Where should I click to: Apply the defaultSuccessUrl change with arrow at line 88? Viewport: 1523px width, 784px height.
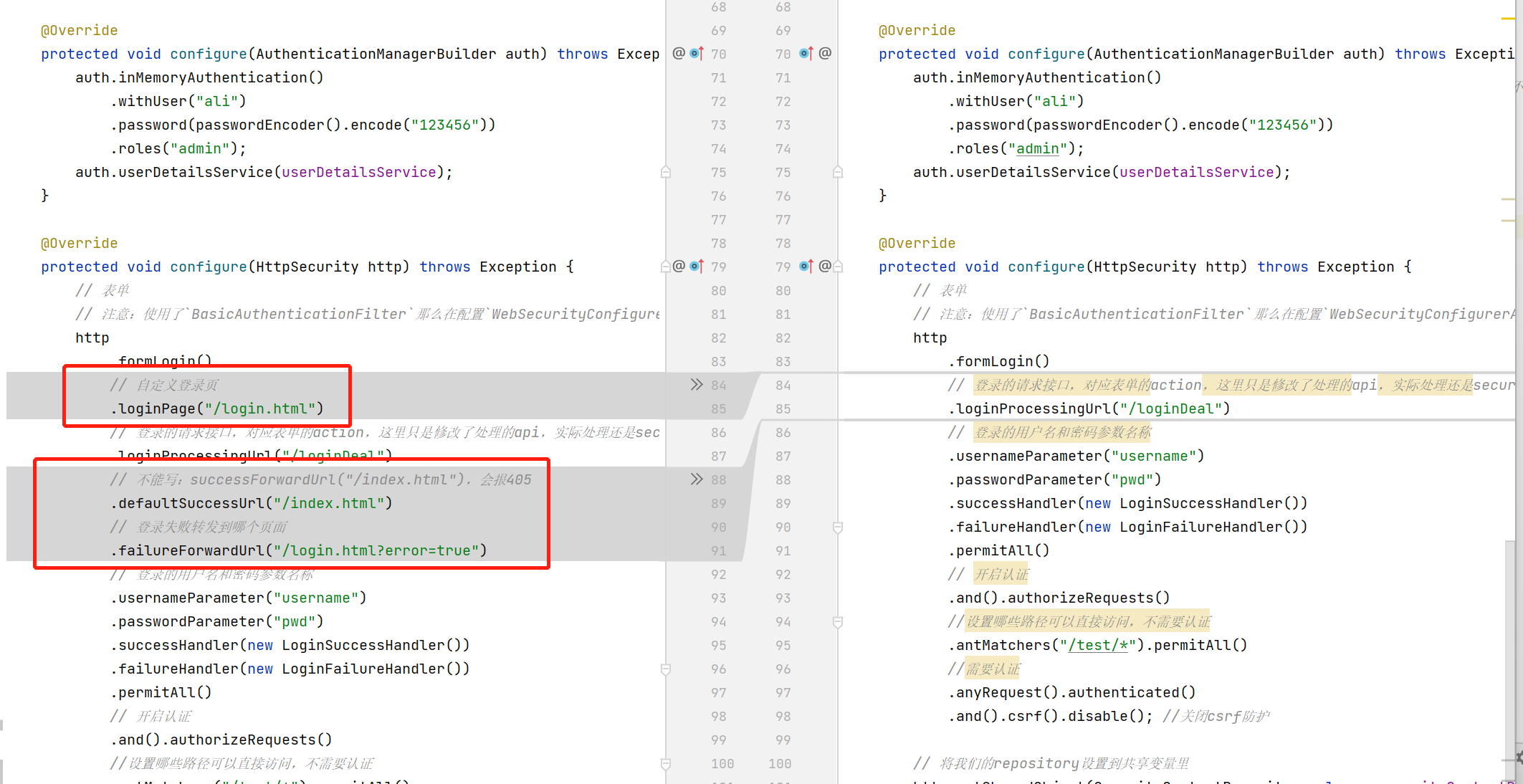pyautogui.click(x=697, y=479)
